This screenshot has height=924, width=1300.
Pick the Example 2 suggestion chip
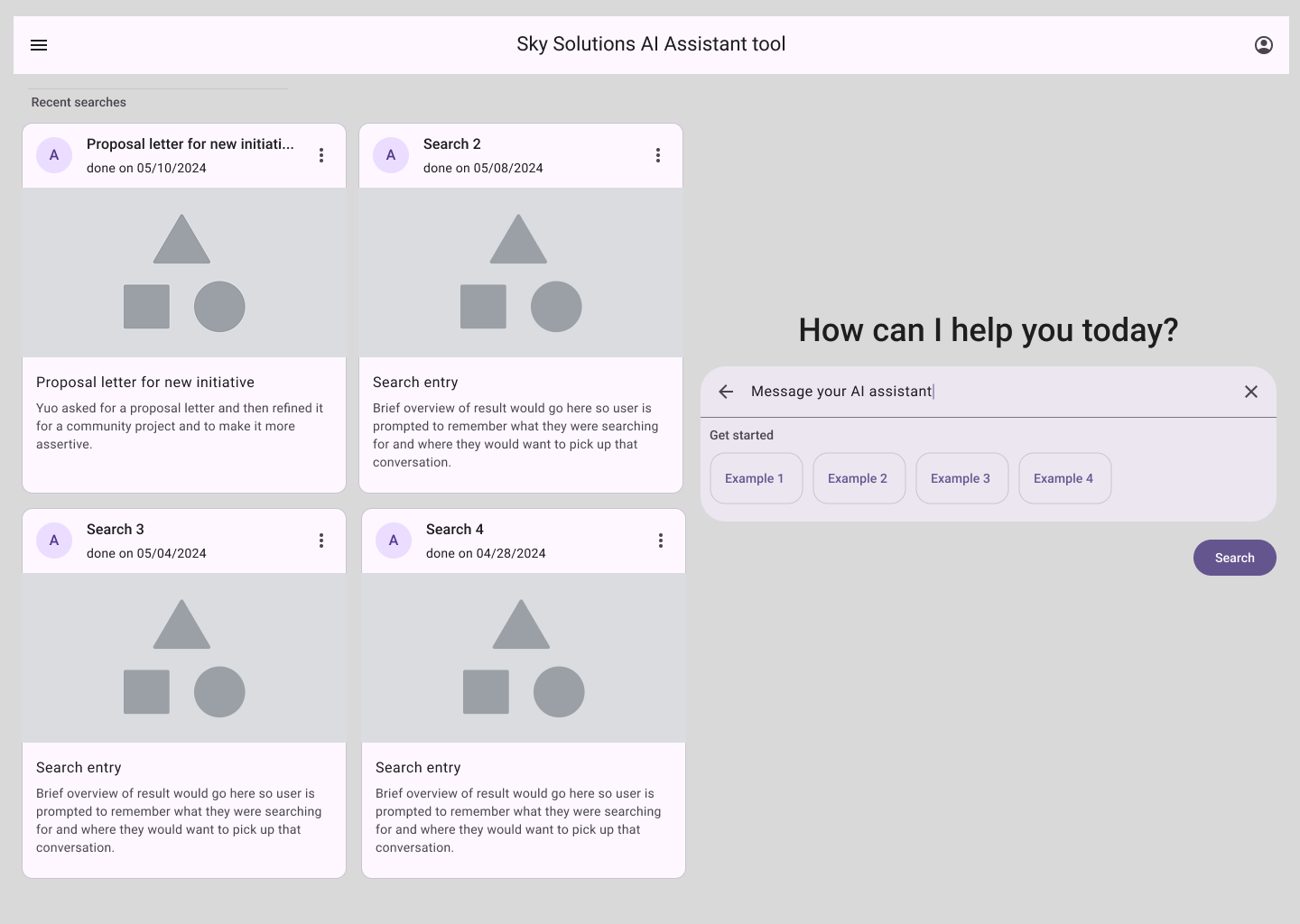[x=859, y=478]
